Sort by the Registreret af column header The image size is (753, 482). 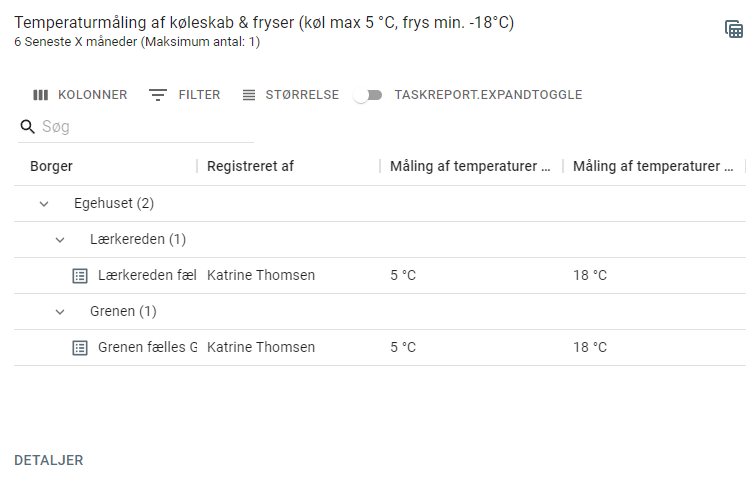(250, 167)
